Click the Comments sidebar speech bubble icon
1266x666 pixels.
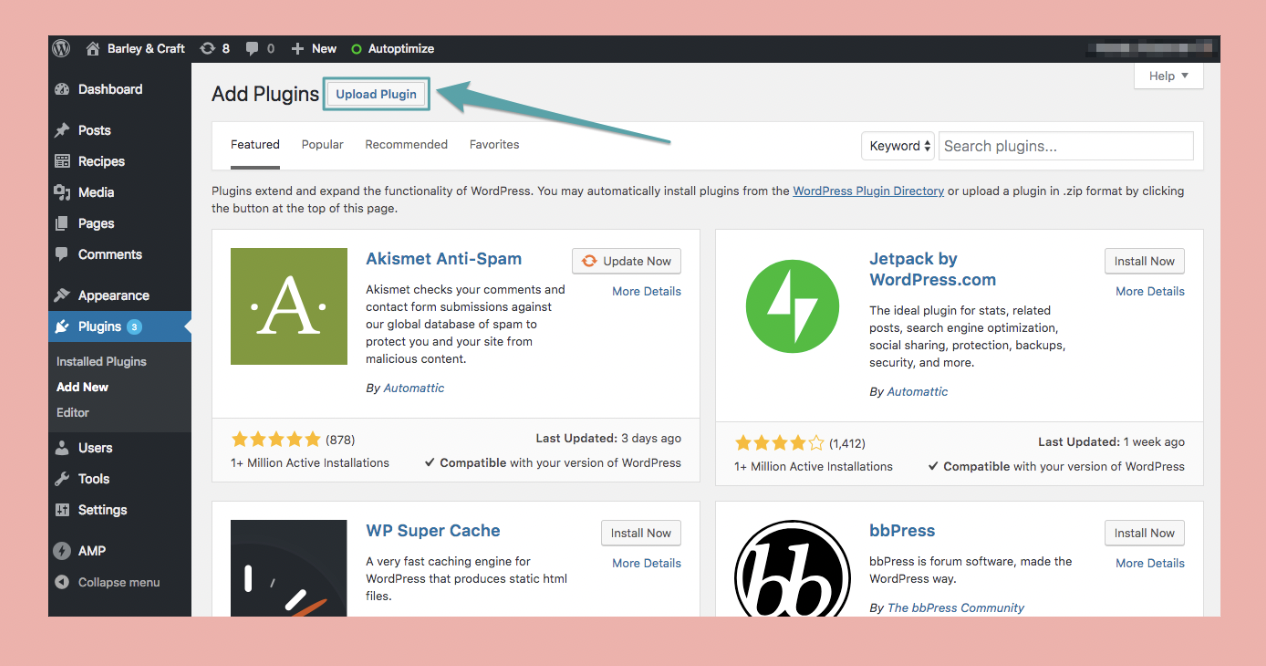(x=62, y=254)
